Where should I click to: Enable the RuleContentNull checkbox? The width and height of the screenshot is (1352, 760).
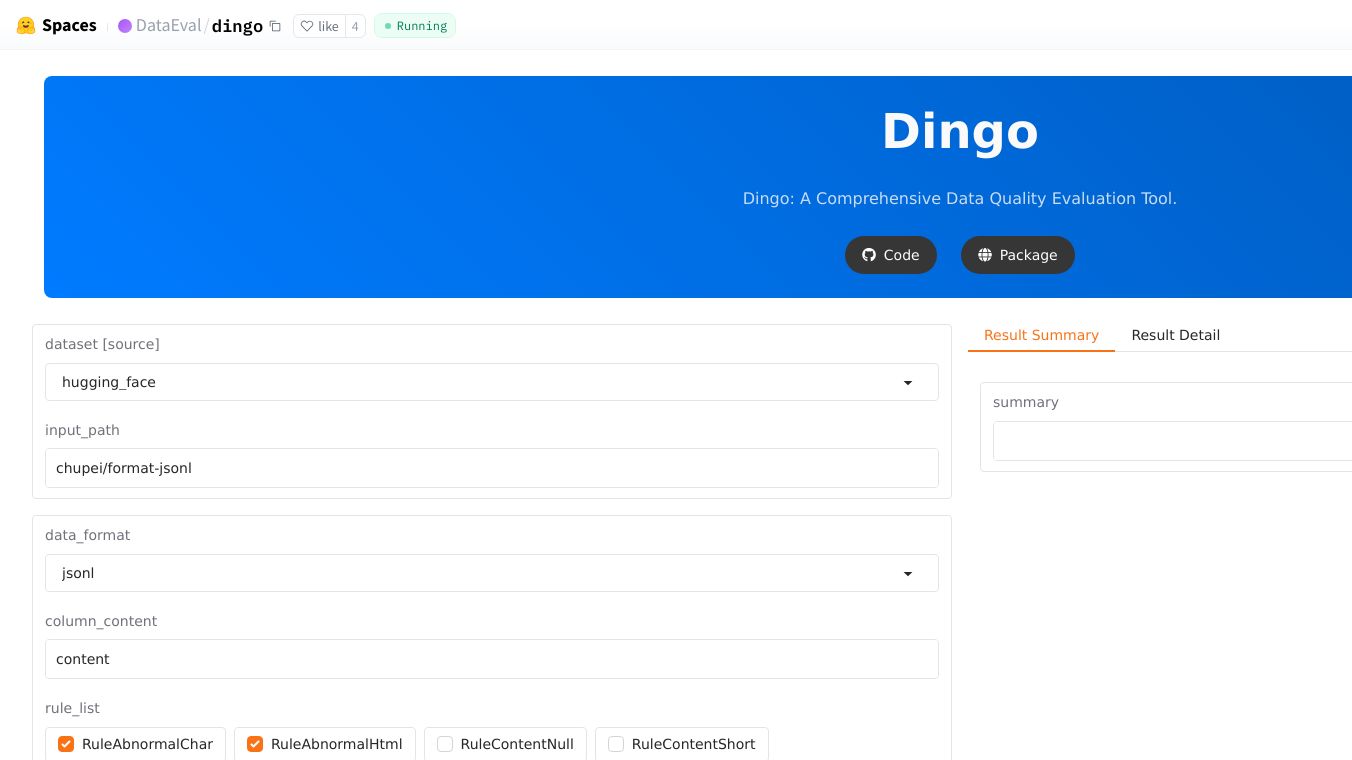(445, 744)
